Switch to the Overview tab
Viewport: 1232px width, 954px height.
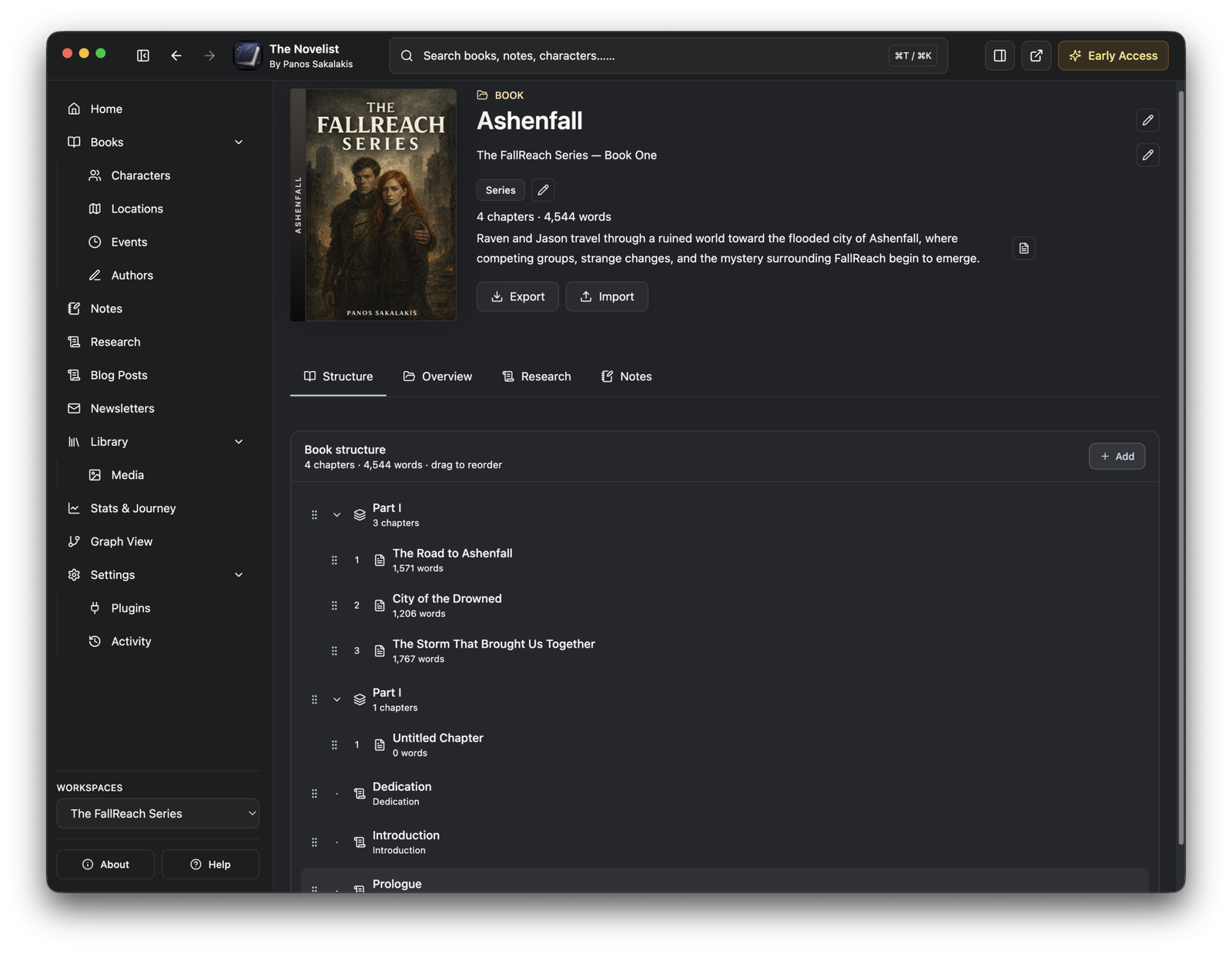(437, 377)
